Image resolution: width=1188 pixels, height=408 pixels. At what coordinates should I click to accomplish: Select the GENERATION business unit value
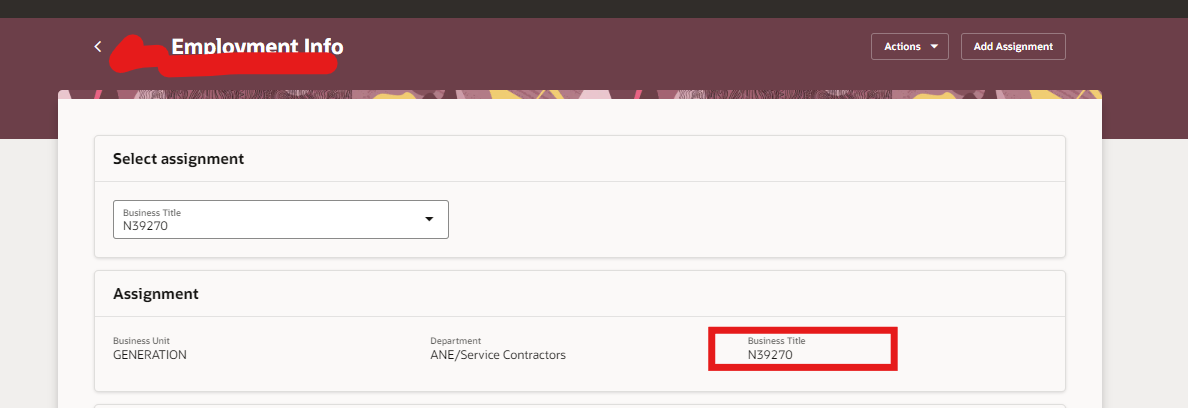pos(149,354)
